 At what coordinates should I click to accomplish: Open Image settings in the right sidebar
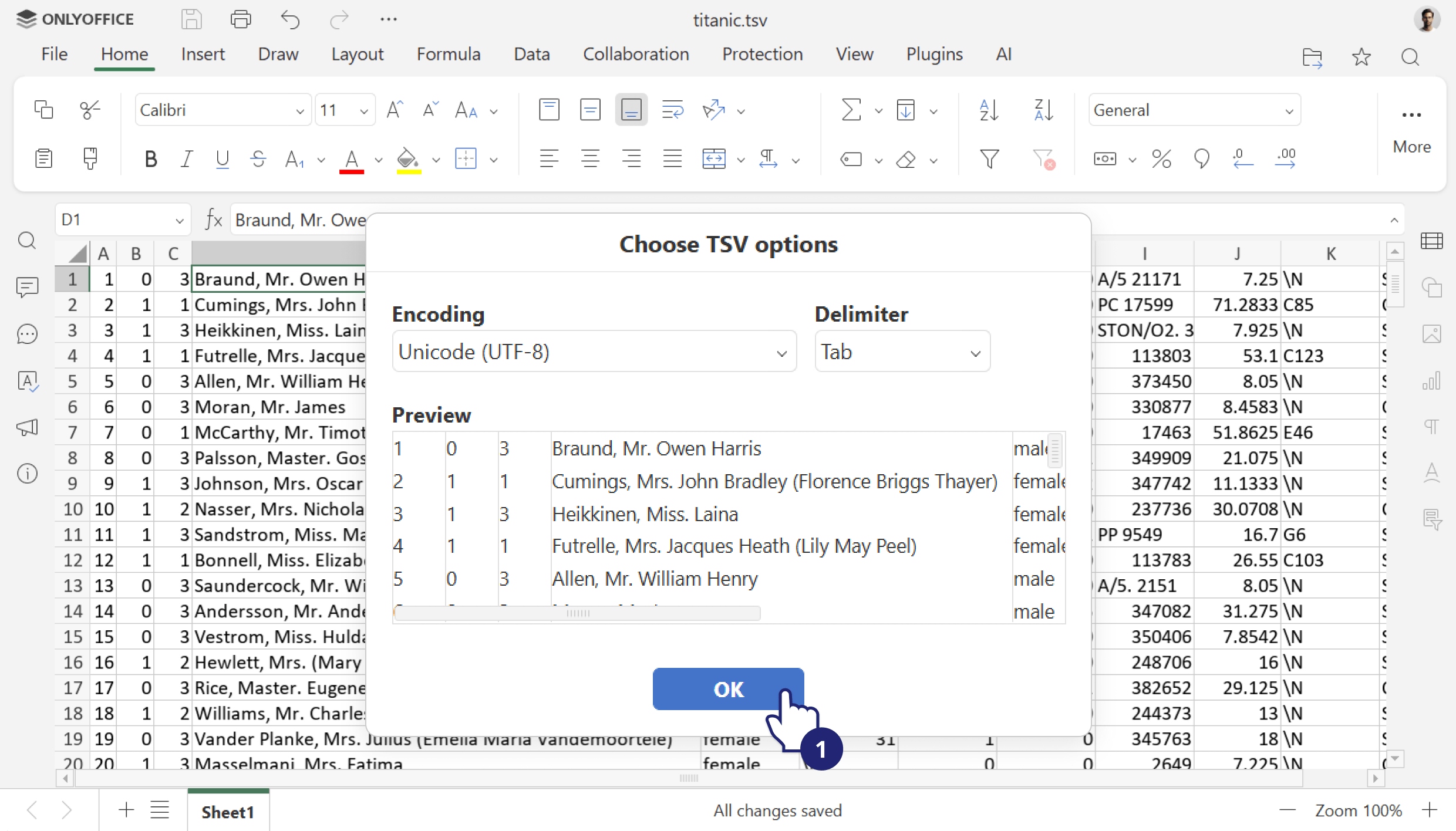click(1433, 334)
